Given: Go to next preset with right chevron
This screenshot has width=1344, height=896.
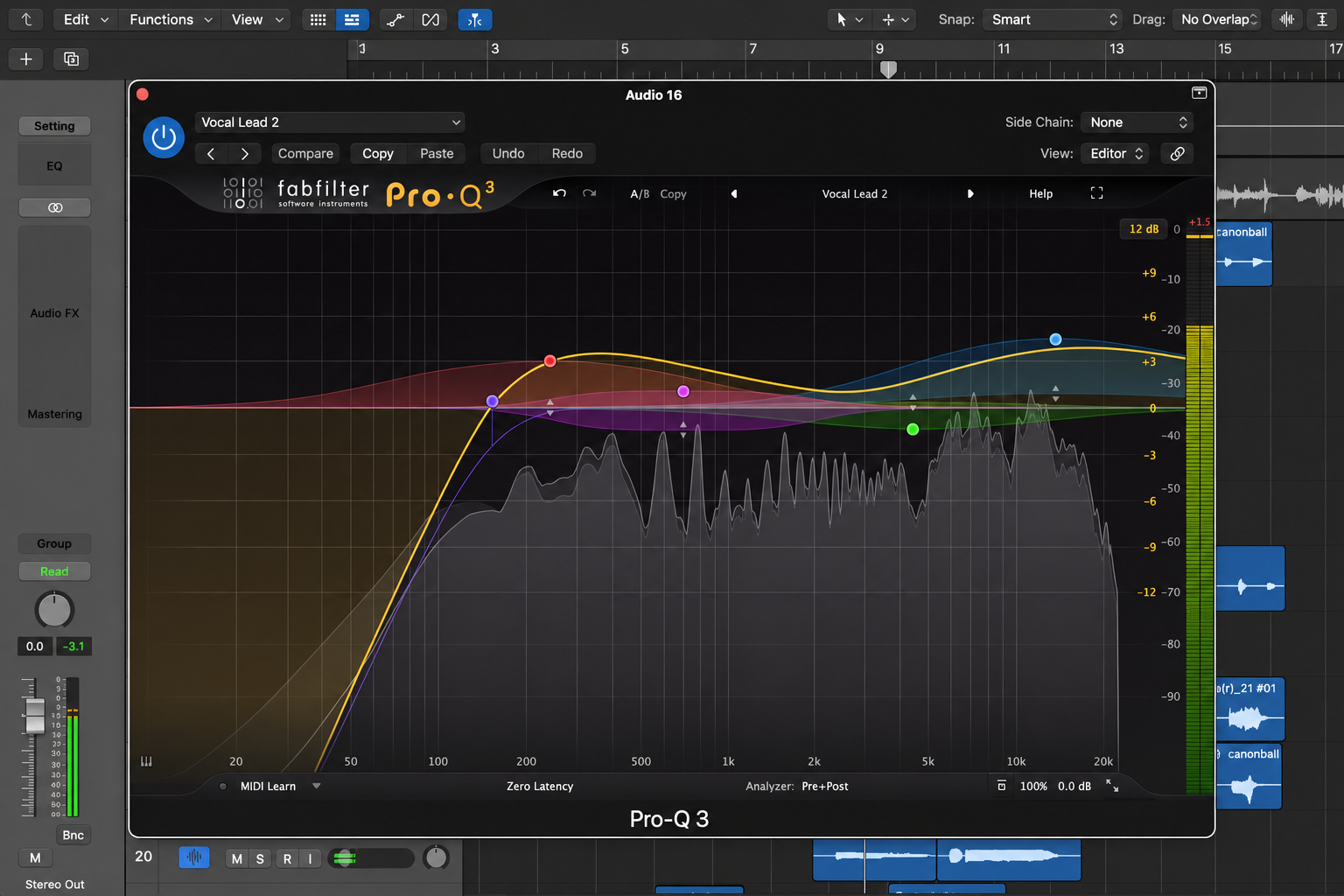Looking at the screenshot, I should 245,153.
